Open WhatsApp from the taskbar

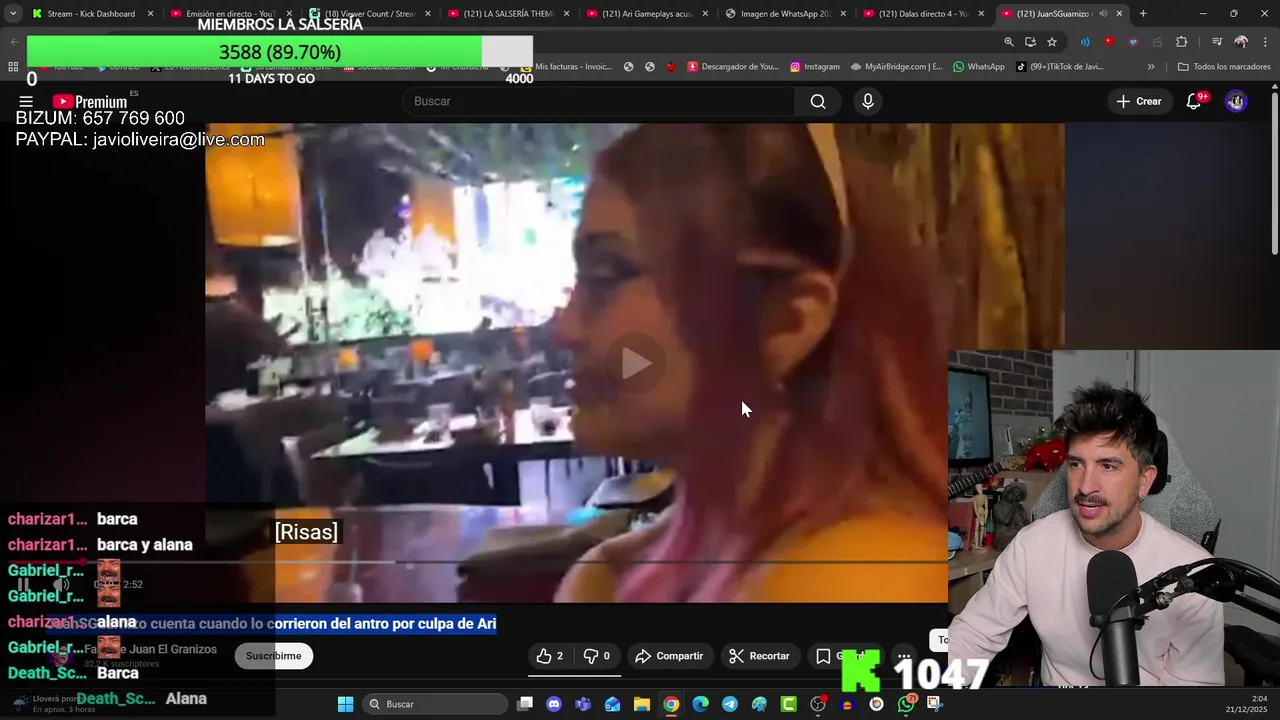[x=906, y=704]
